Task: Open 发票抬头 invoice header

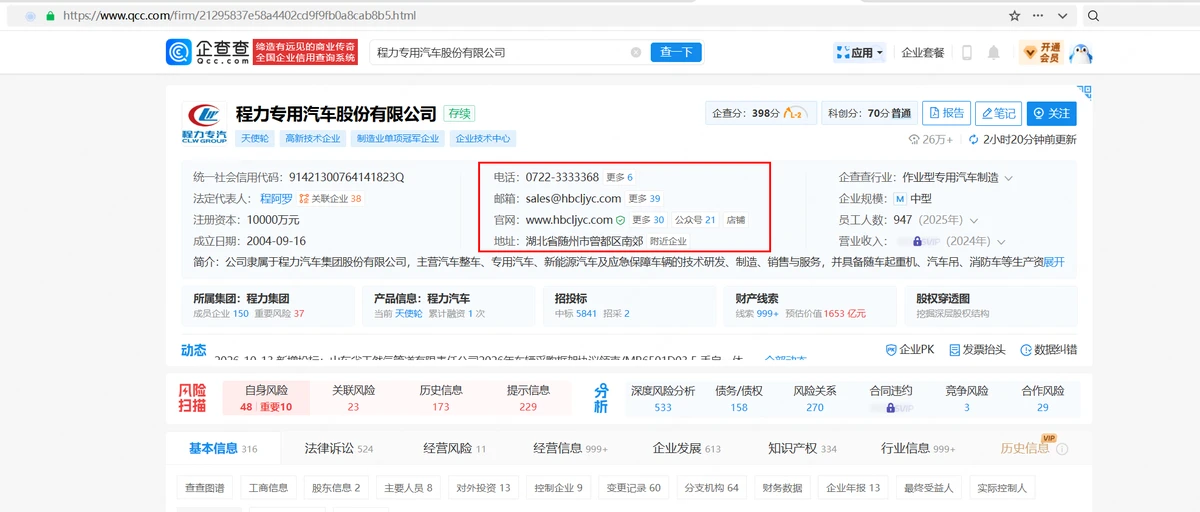Action: (x=976, y=349)
